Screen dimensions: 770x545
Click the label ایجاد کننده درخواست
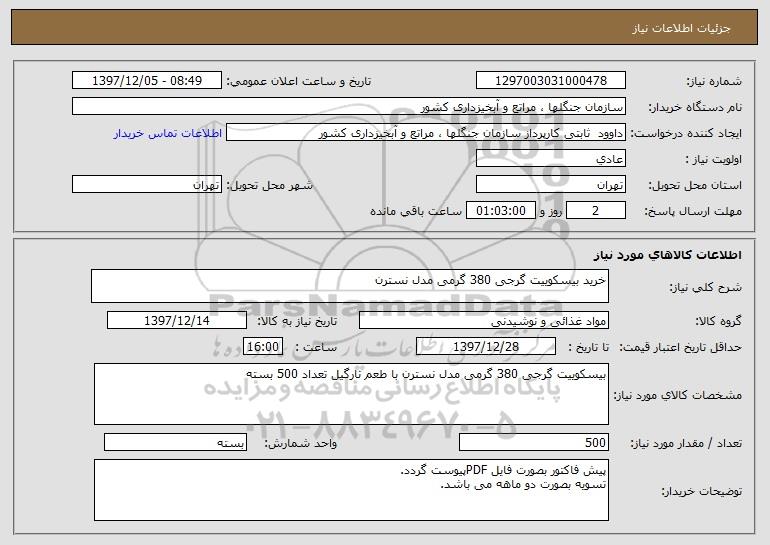point(686,133)
